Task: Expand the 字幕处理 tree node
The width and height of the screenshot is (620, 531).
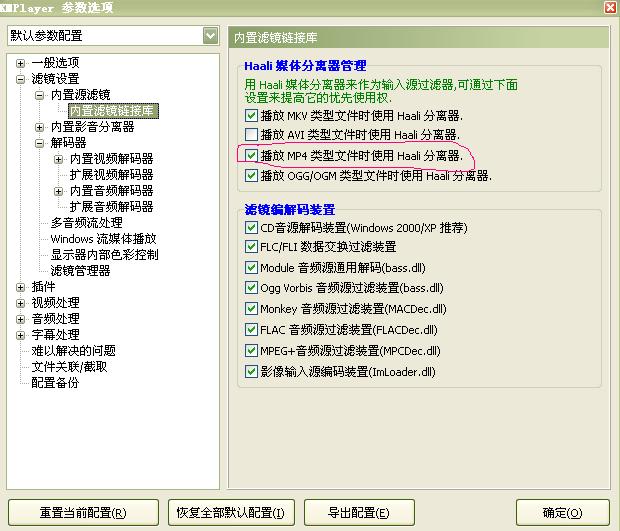Action: 20,335
